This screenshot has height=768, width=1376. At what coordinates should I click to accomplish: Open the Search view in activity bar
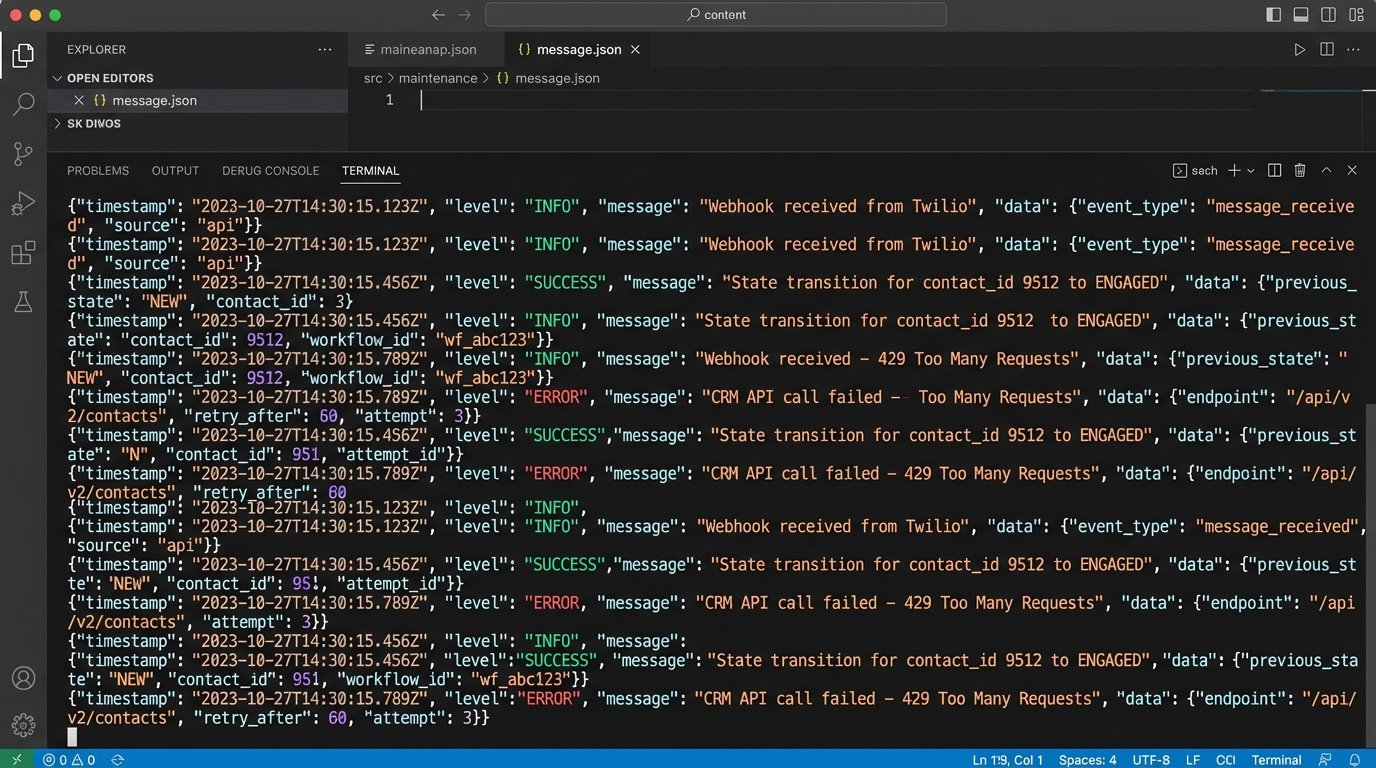23,104
